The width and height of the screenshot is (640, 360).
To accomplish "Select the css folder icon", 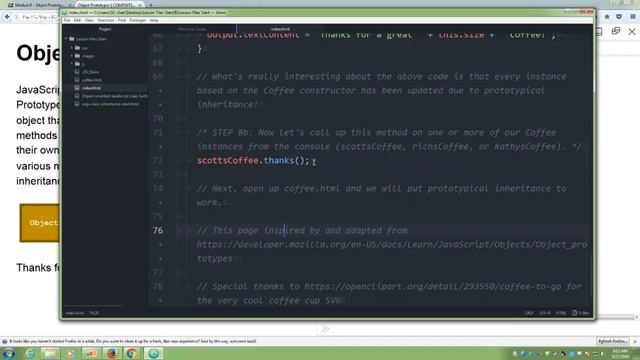I will [77, 48].
